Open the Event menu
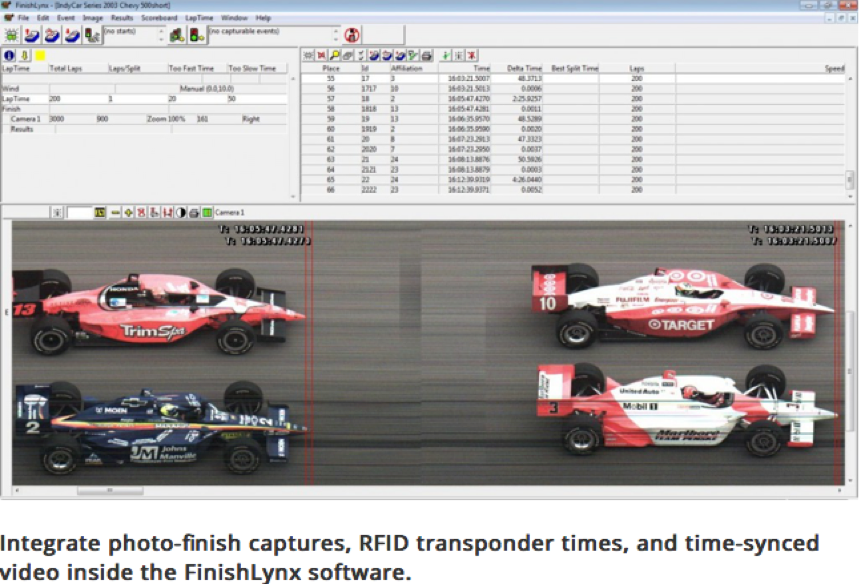 tap(66, 18)
